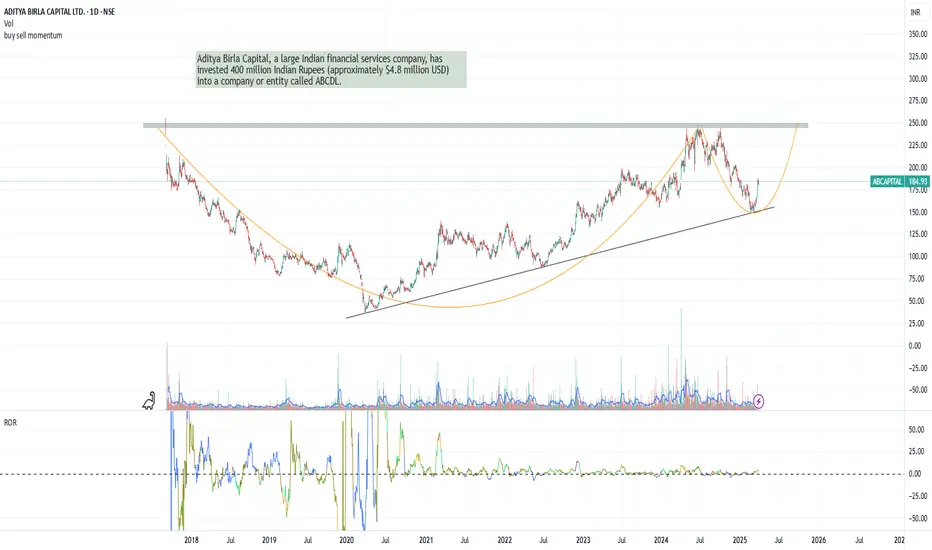Image resolution: width=932 pixels, height=550 pixels.
Task: Click the 150.00 price axis label
Action: click(918, 212)
